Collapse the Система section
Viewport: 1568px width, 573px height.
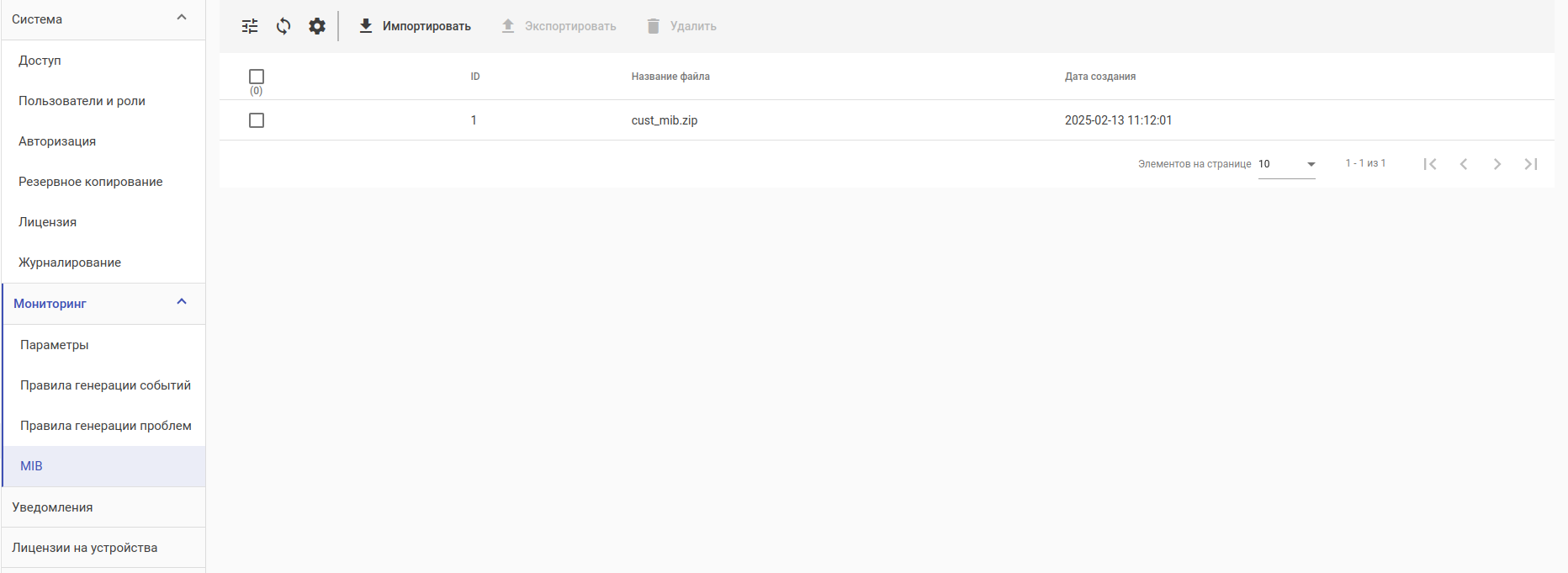click(182, 18)
